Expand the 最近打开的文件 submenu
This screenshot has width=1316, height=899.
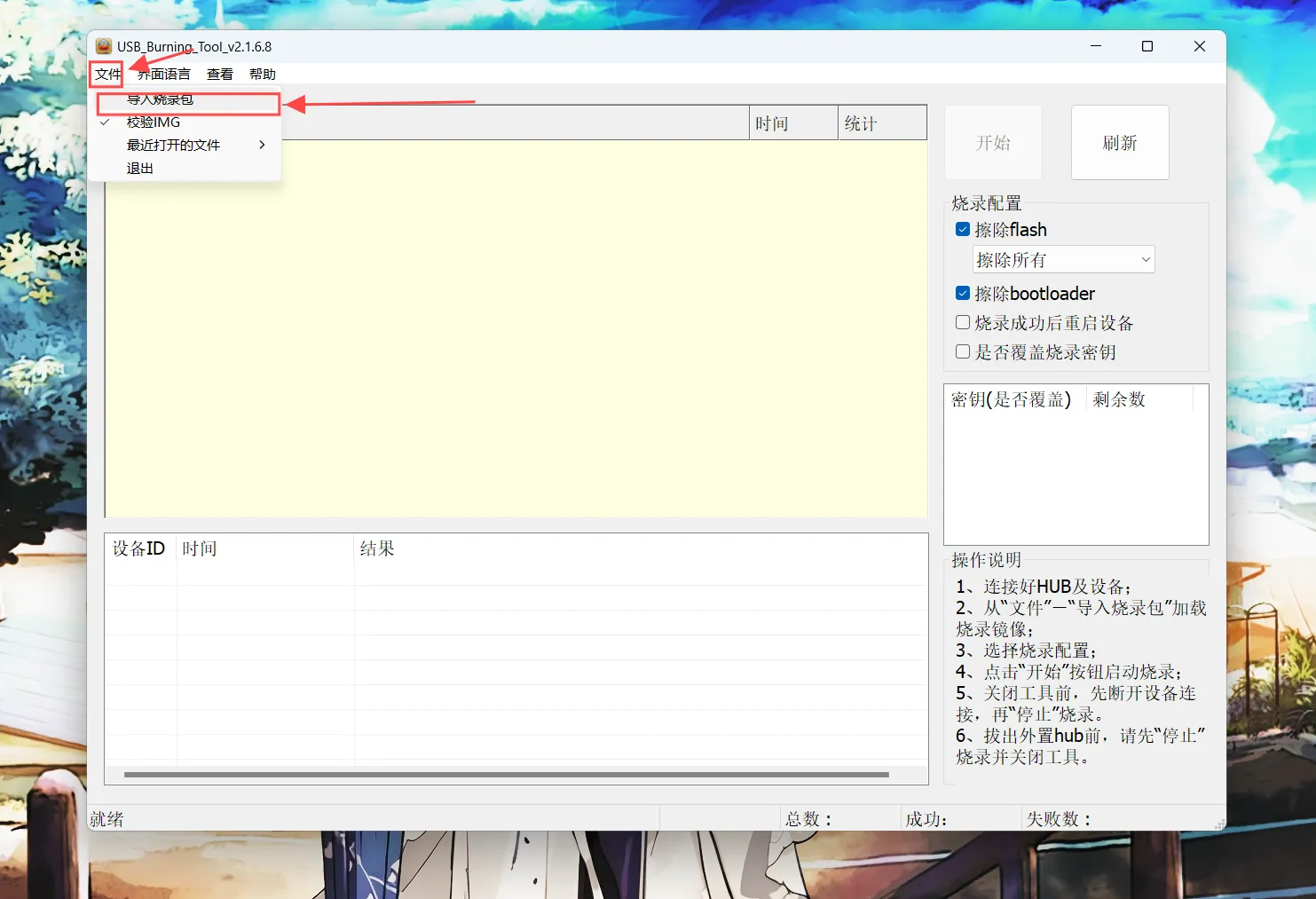point(174,146)
